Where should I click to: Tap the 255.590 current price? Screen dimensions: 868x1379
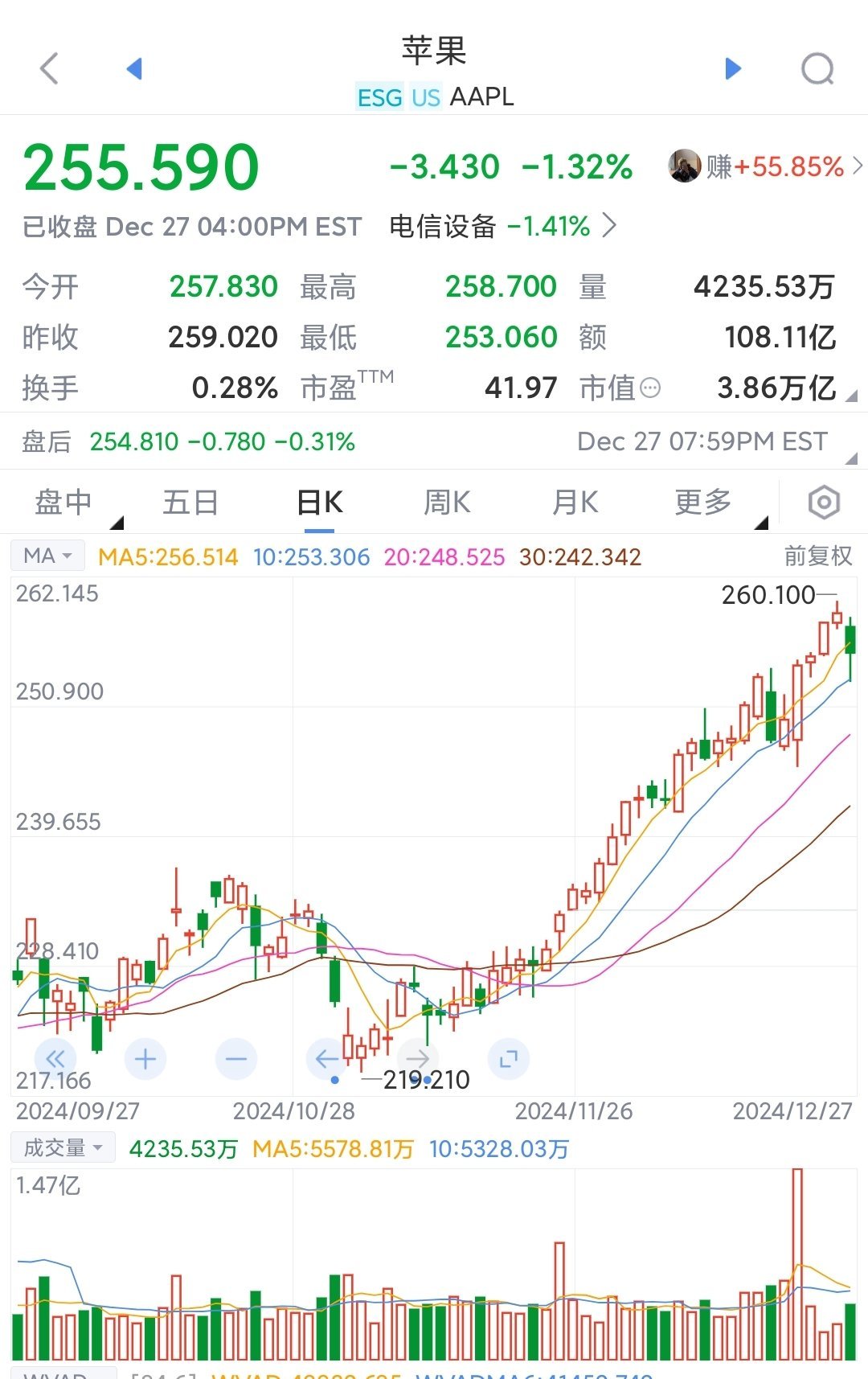click(141, 167)
